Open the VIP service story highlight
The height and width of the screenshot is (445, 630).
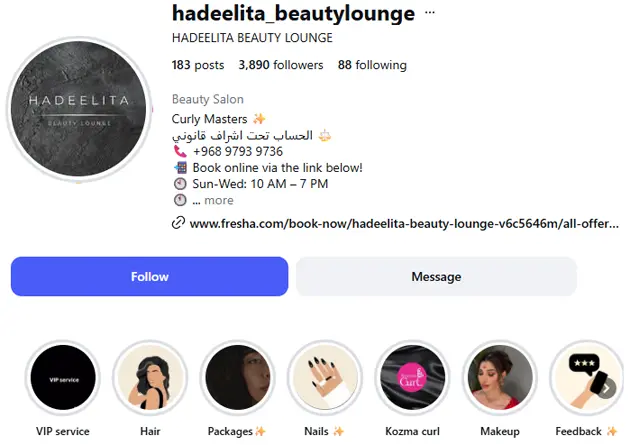coord(63,378)
